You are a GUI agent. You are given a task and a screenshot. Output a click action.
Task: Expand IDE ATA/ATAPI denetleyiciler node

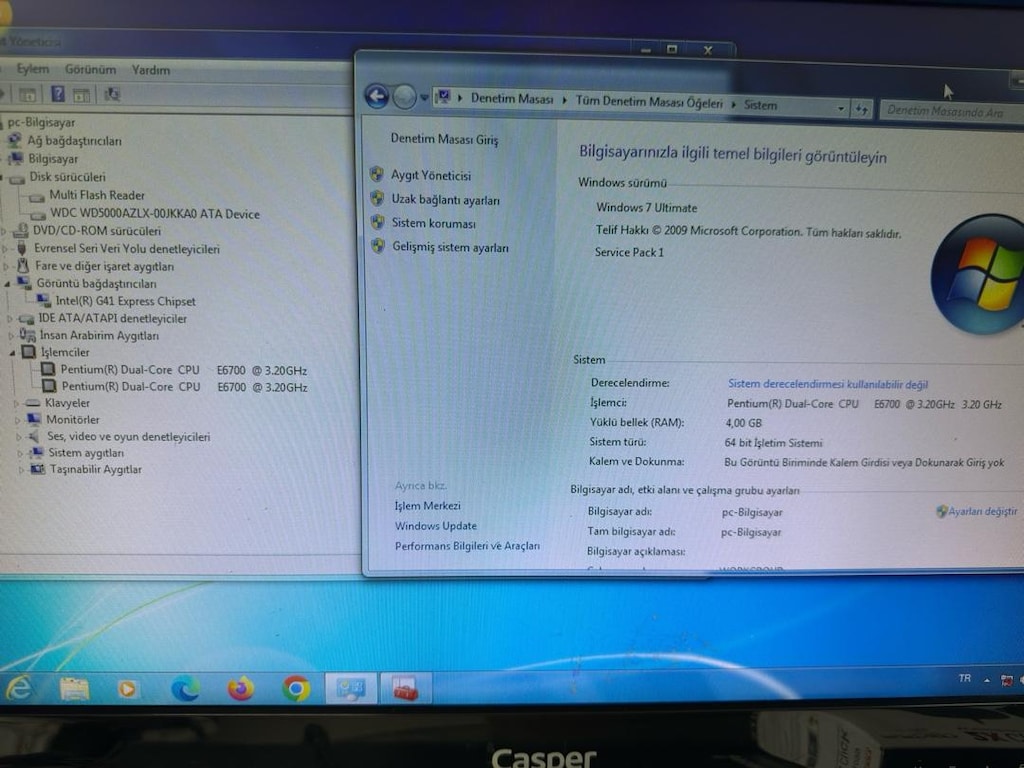pyautogui.click(x=10, y=319)
